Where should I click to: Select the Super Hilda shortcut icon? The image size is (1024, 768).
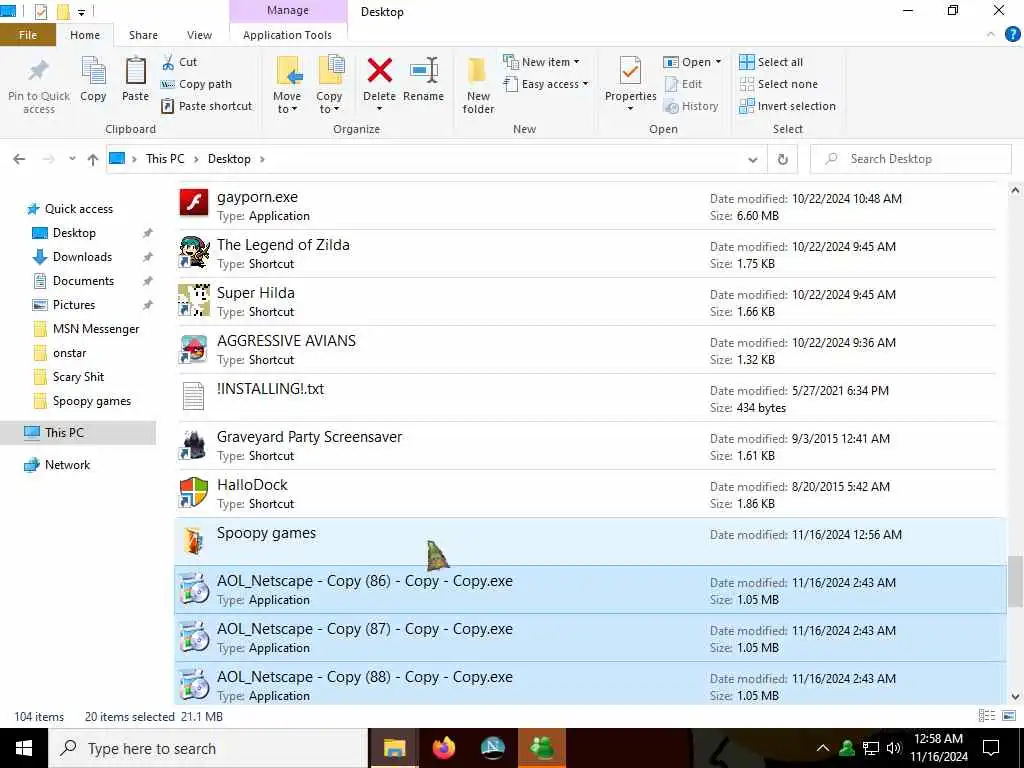click(194, 300)
